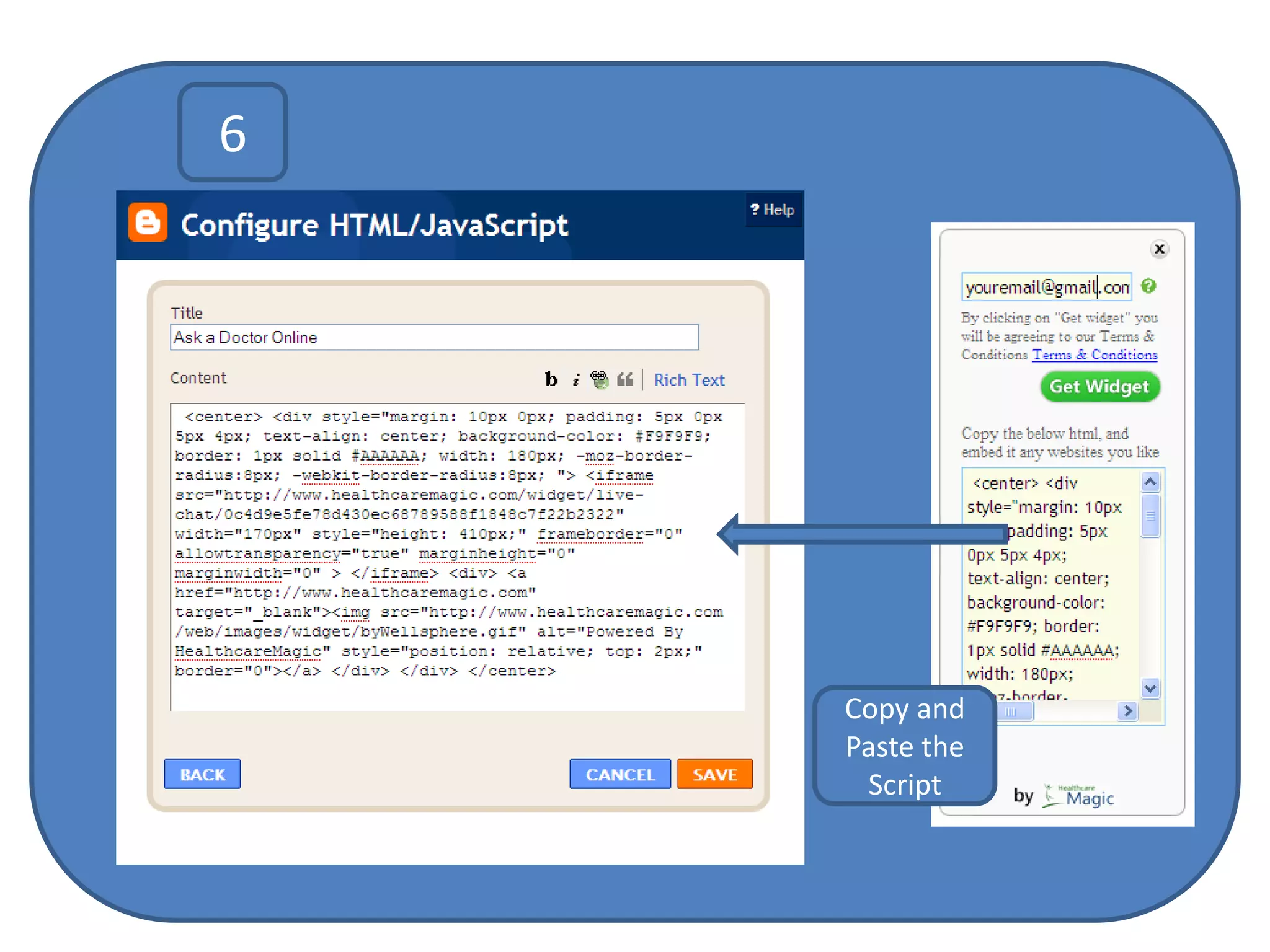1270x952 pixels.
Task: Click the Blogger logo icon
Action: [148, 222]
